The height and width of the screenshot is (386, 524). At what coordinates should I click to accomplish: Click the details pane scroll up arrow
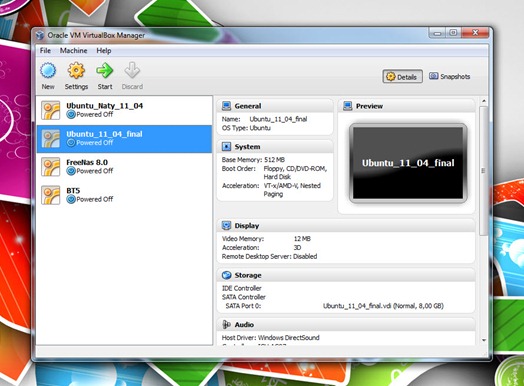pos(484,101)
